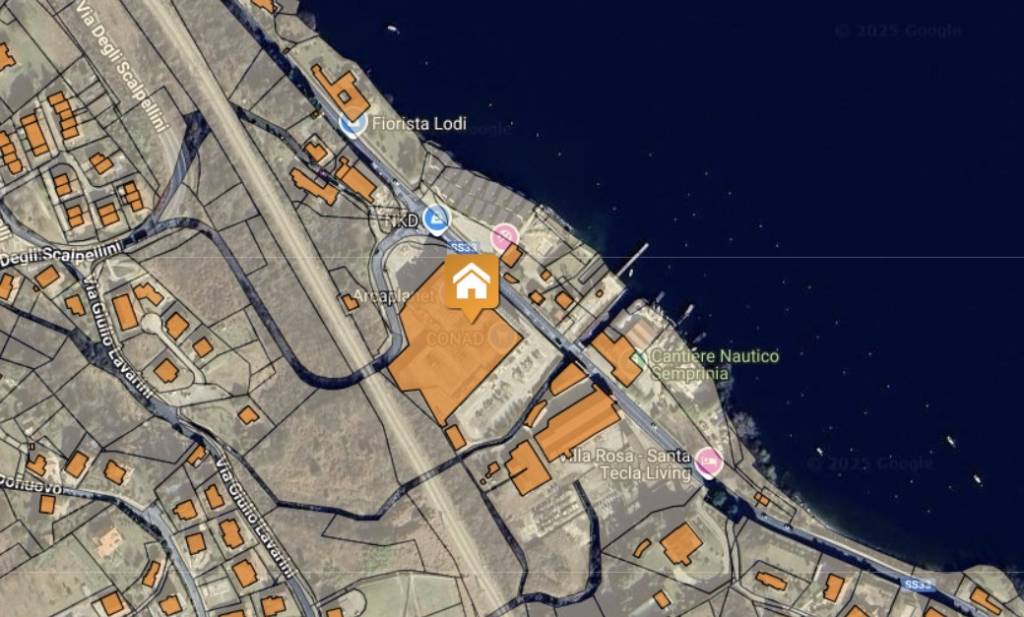Select the orange building above Fiorista Lodi
The width and height of the screenshot is (1024, 617).
[341, 91]
